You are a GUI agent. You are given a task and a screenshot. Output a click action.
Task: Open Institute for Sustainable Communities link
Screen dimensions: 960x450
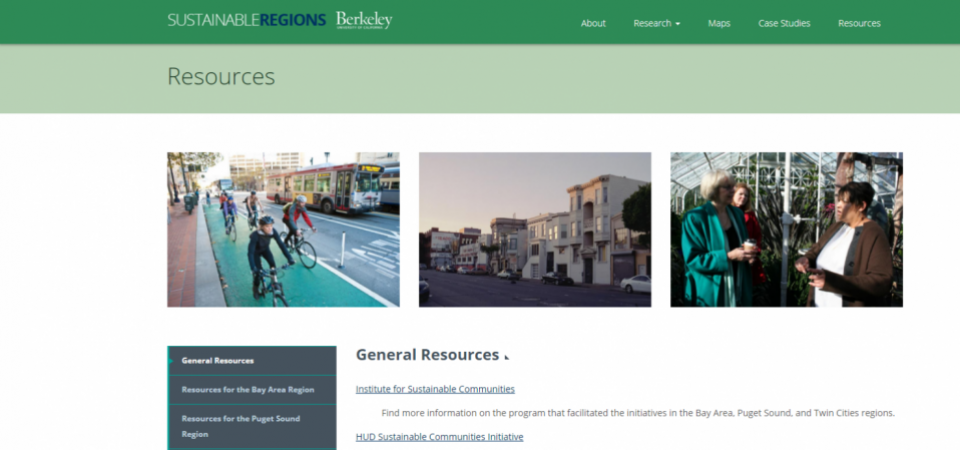coord(435,389)
